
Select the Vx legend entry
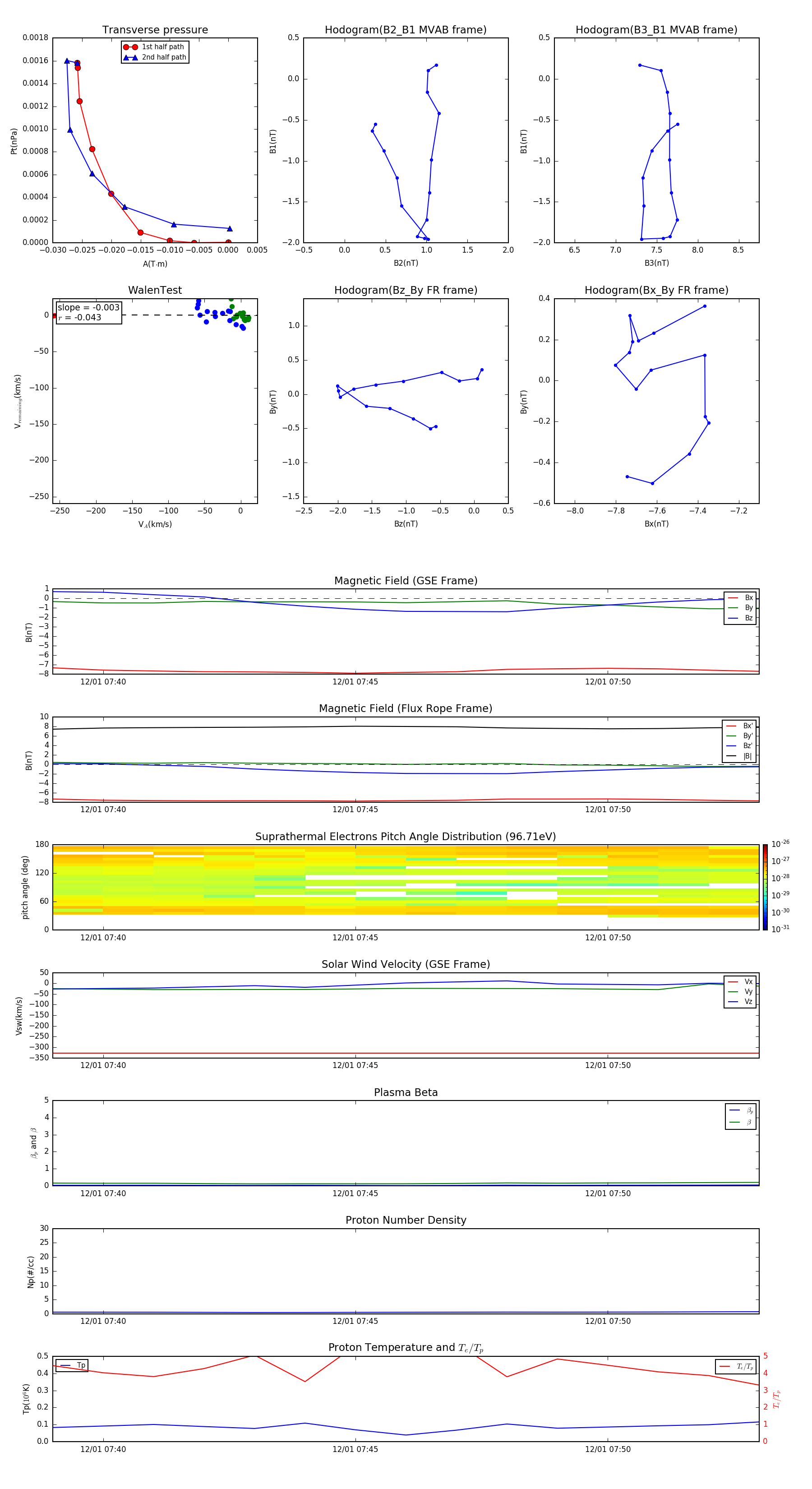coord(741,981)
